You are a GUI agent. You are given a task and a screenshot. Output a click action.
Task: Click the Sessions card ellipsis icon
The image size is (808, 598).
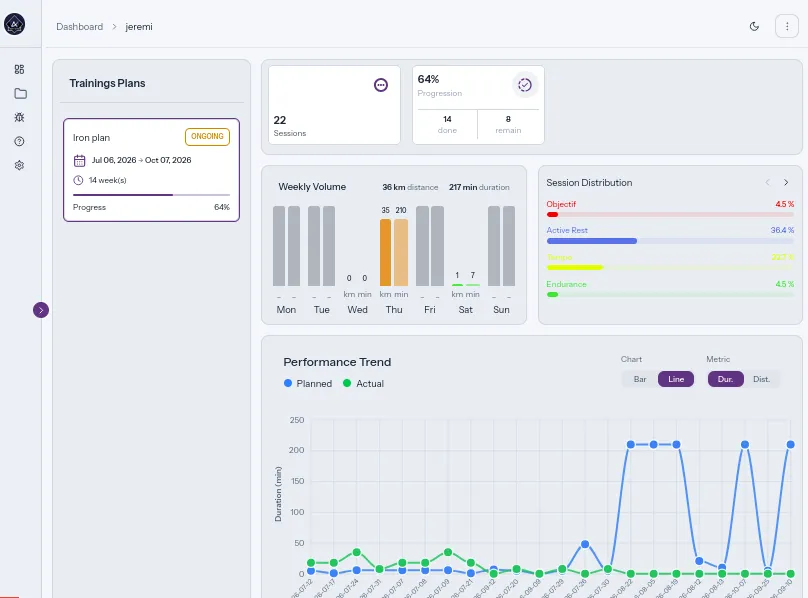click(381, 85)
